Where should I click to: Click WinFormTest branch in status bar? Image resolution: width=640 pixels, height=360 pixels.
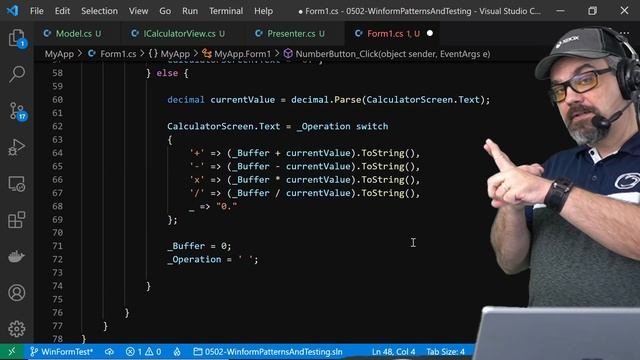tap(62, 351)
